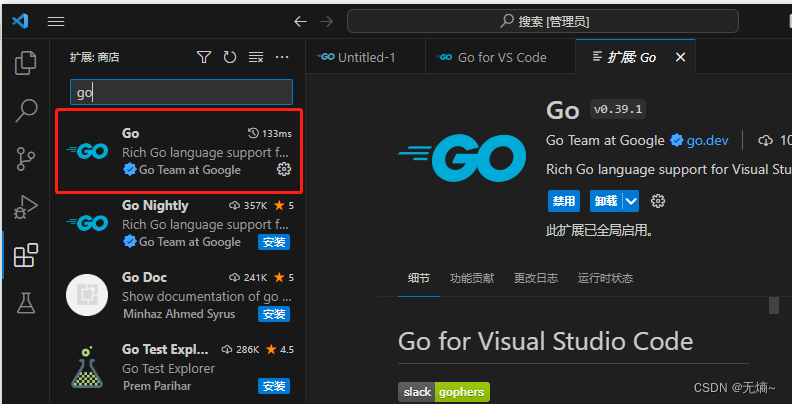Go forward with the right arrow
Viewport: 792px width, 404px height.
tap(327, 21)
